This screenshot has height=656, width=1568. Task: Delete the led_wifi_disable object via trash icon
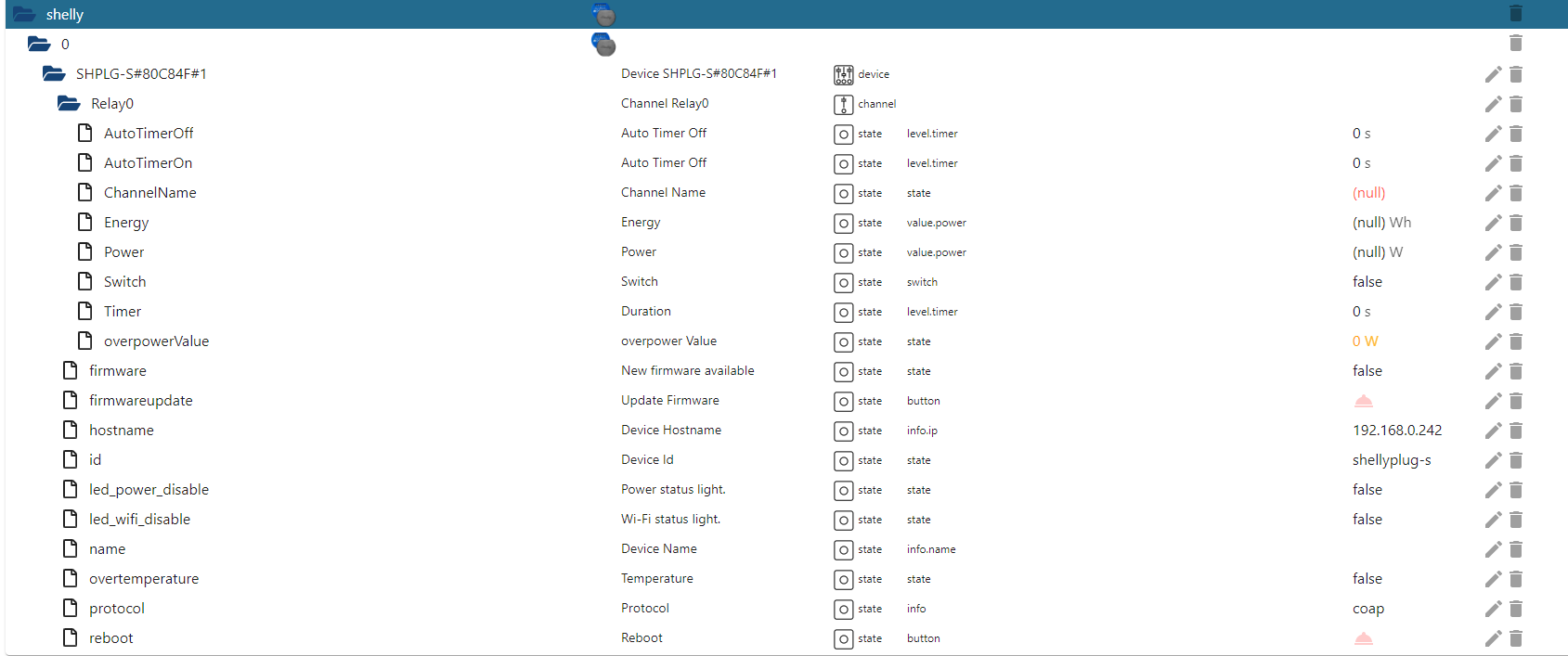point(1516,520)
